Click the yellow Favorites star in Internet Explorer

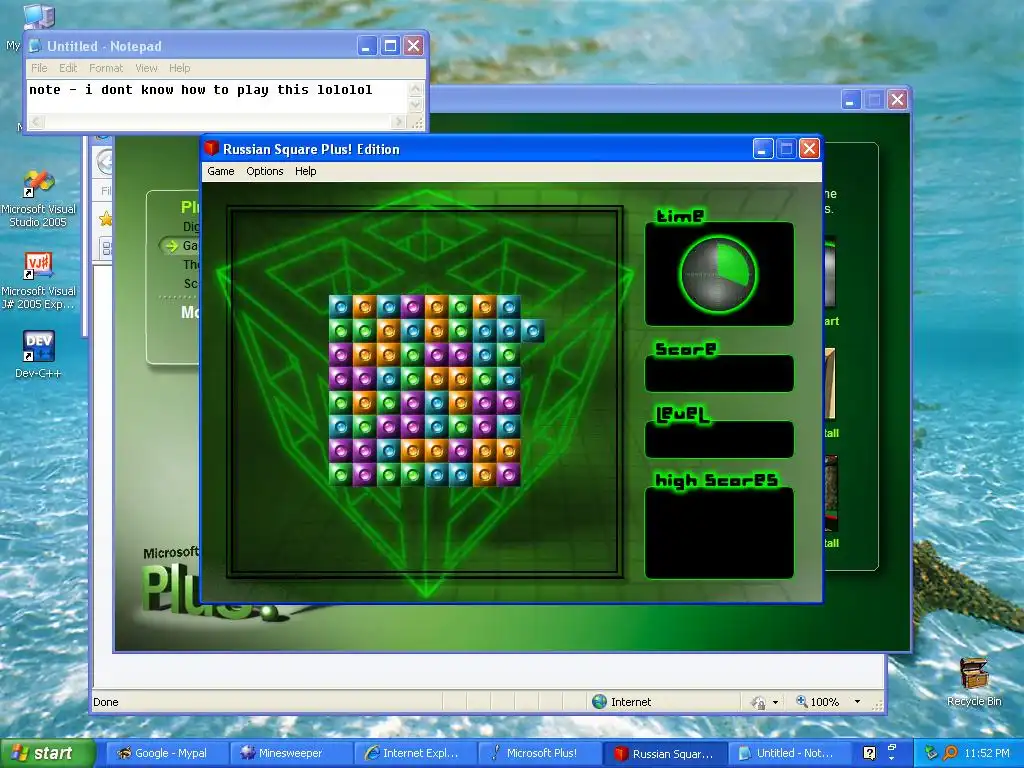[105, 219]
